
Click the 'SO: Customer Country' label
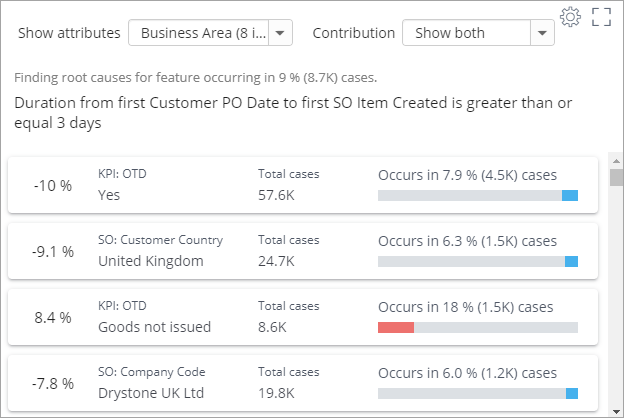pyautogui.click(x=160, y=240)
